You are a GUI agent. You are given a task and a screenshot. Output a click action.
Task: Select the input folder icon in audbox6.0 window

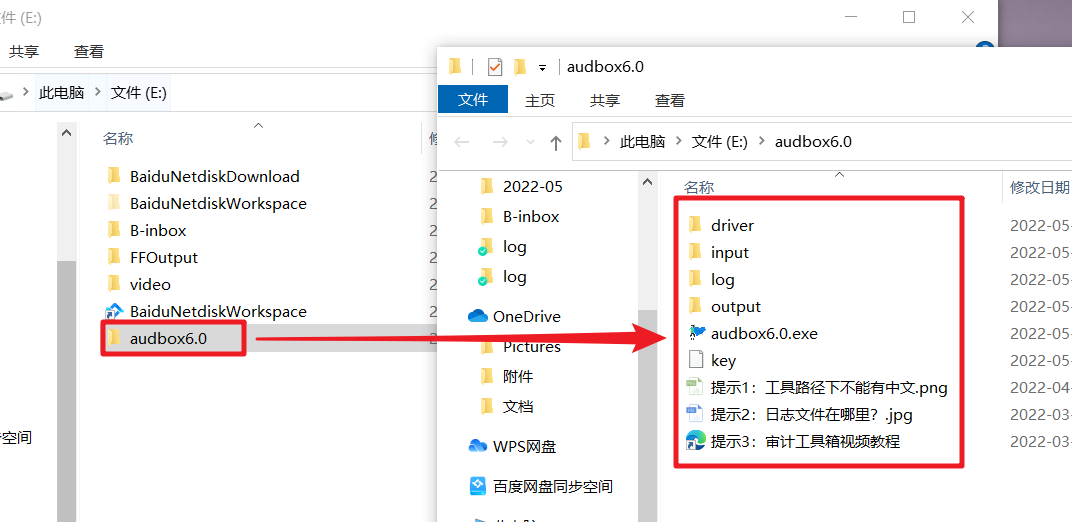pyautogui.click(x=695, y=252)
